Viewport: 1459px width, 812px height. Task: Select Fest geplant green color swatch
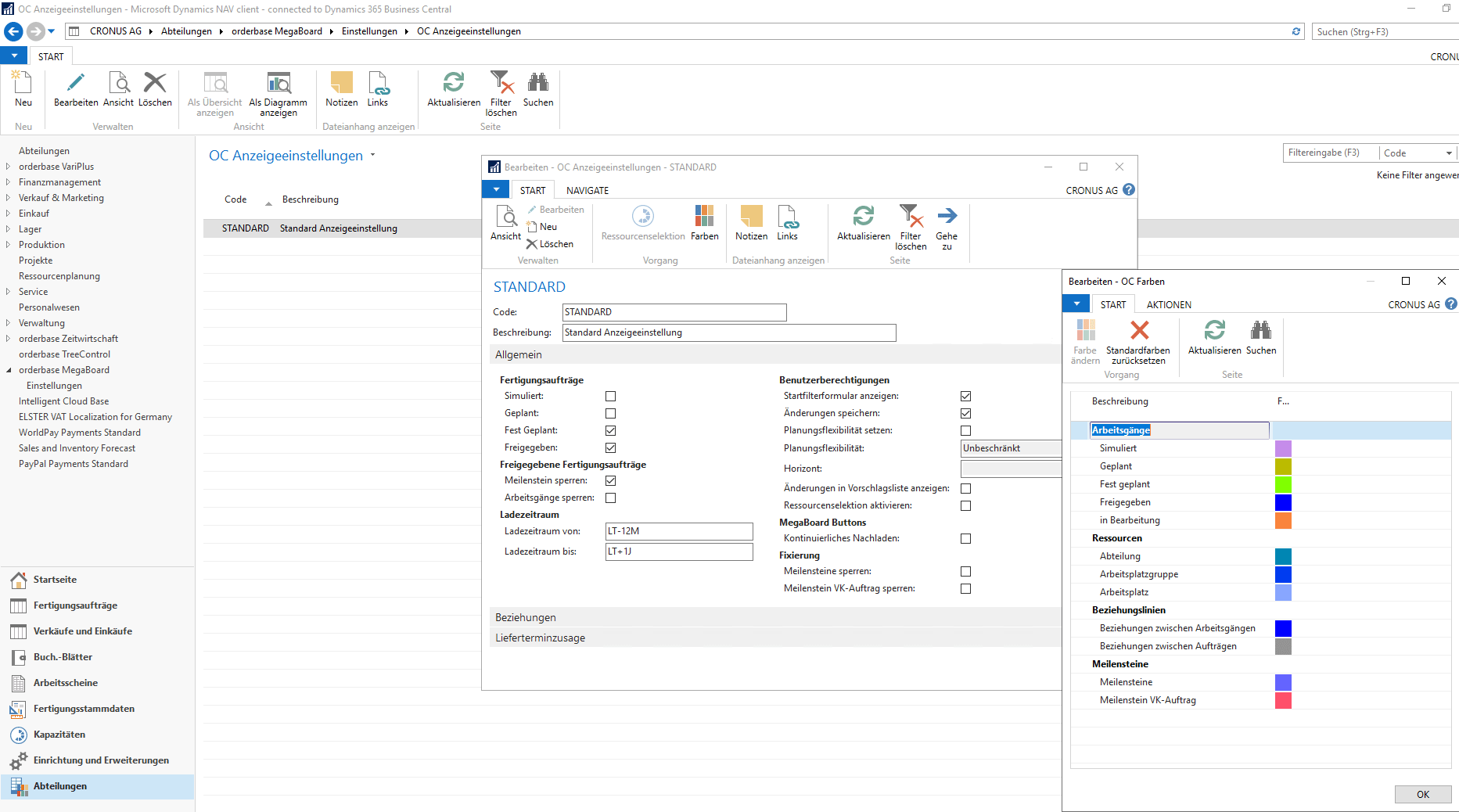tap(1283, 484)
